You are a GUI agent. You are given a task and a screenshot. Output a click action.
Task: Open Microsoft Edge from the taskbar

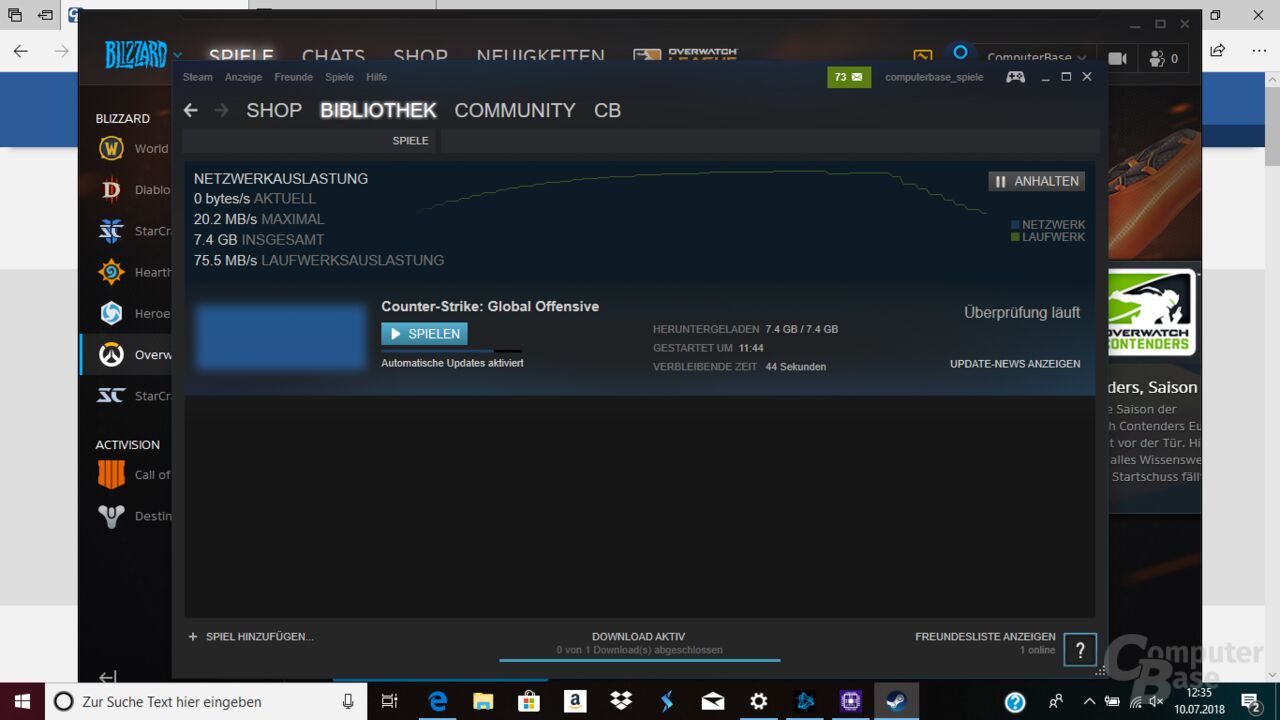tap(437, 701)
